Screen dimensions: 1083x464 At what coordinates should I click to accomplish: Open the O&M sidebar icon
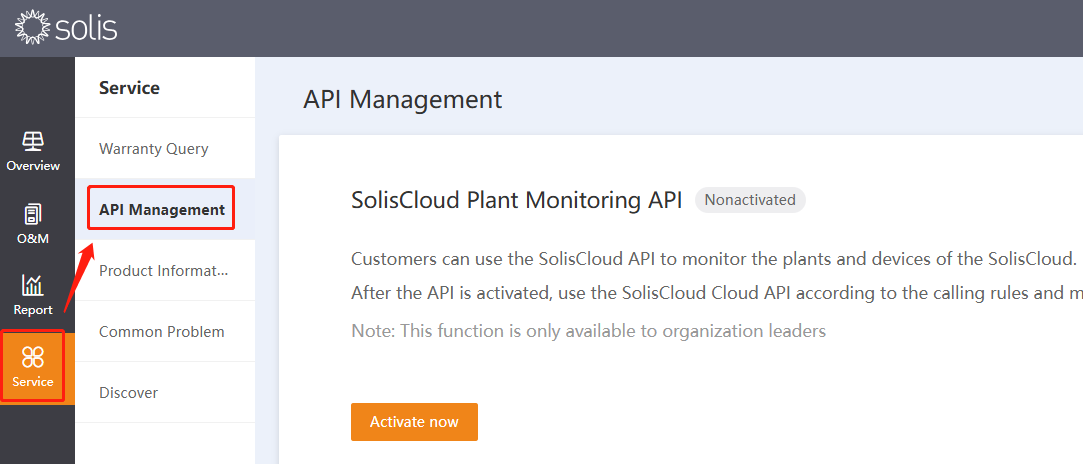[32, 215]
